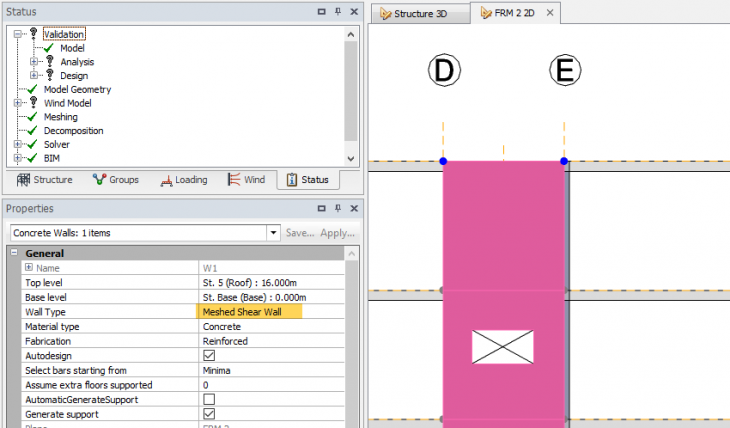The image size is (730, 428).
Task: Expand the Analysis node in Validation tree
Action: pyautogui.click(x=34, y=61)
